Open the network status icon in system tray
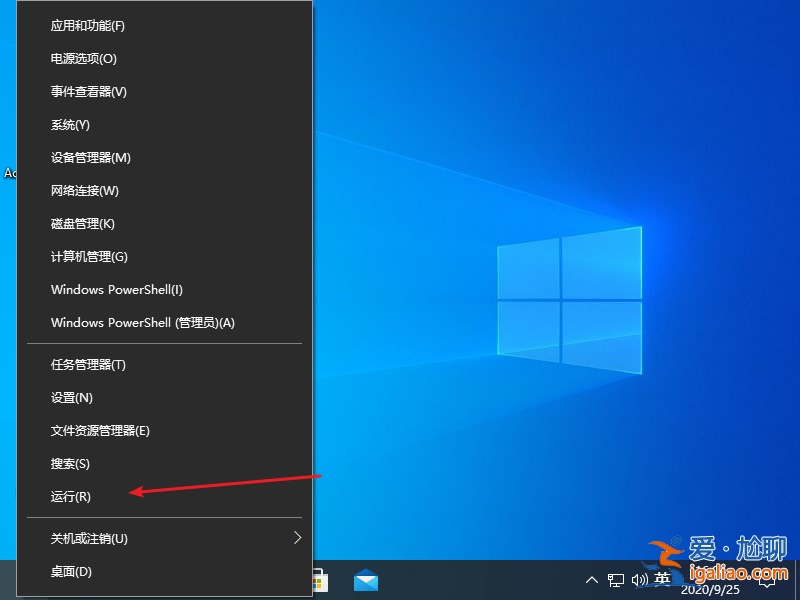 click(618, 580)
